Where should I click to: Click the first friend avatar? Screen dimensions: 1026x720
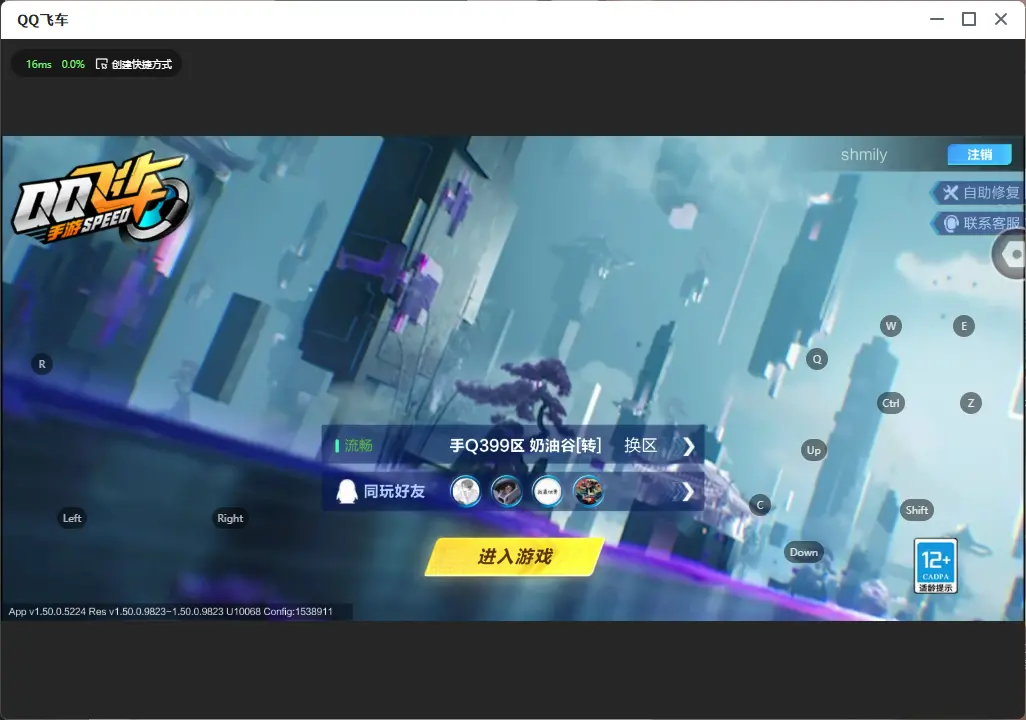[466, 492]
